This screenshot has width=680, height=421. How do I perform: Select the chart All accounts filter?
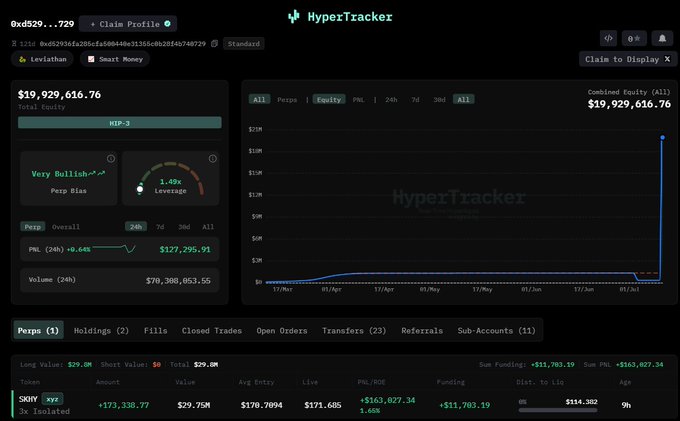click(x=259, y=99)
